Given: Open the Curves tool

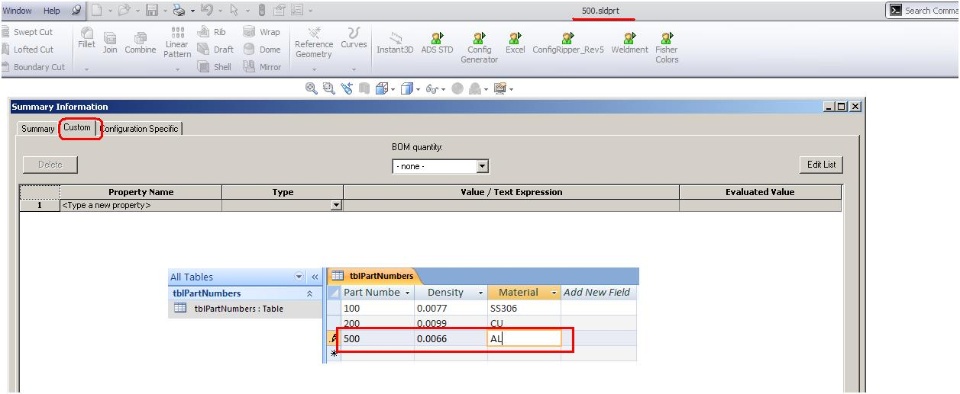Looking at the screenshot, I should 354,38.
